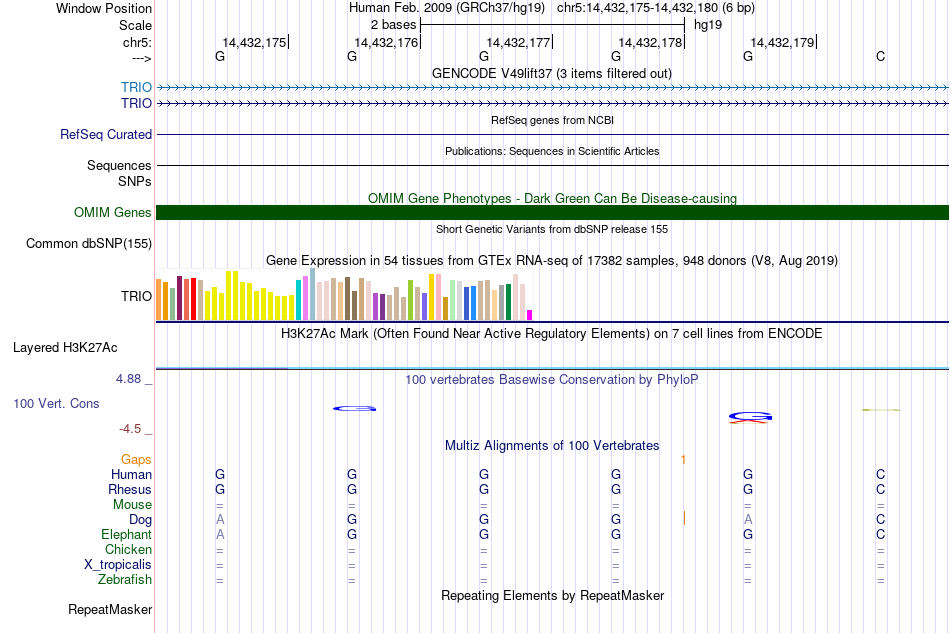Screen dimensions: 950x633
Task: Open the RefSeq genes from NCBI title
Action: 552,120
